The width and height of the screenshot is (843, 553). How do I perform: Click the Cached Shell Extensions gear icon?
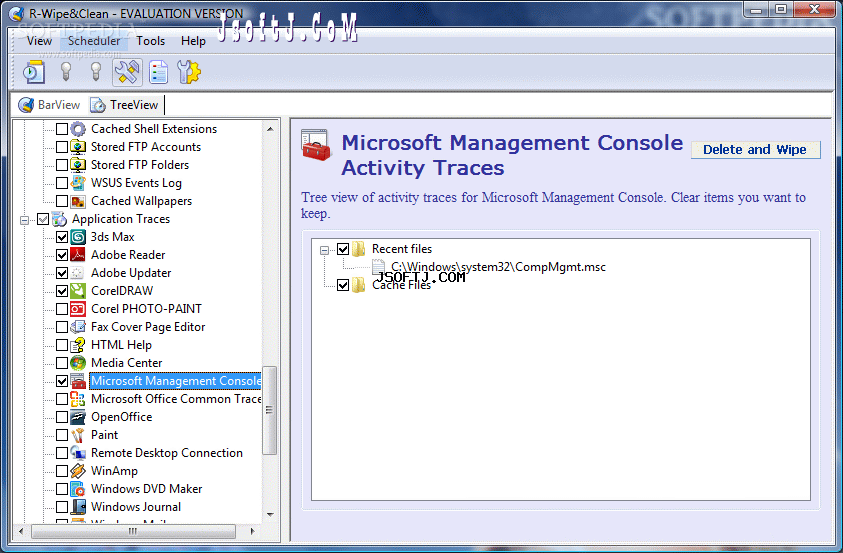tap(78, 129)
